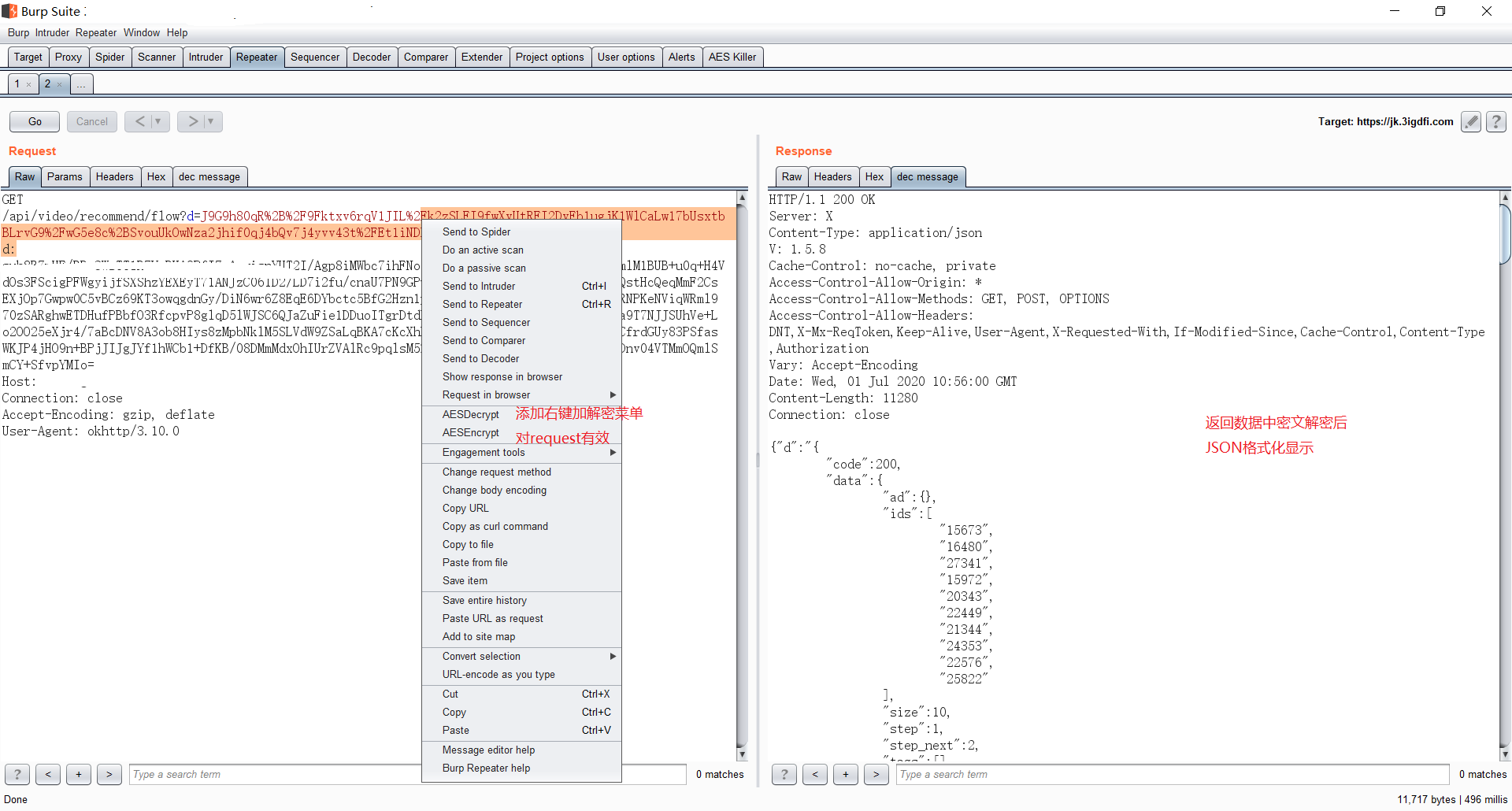Open the AES Killer tab

732,57
